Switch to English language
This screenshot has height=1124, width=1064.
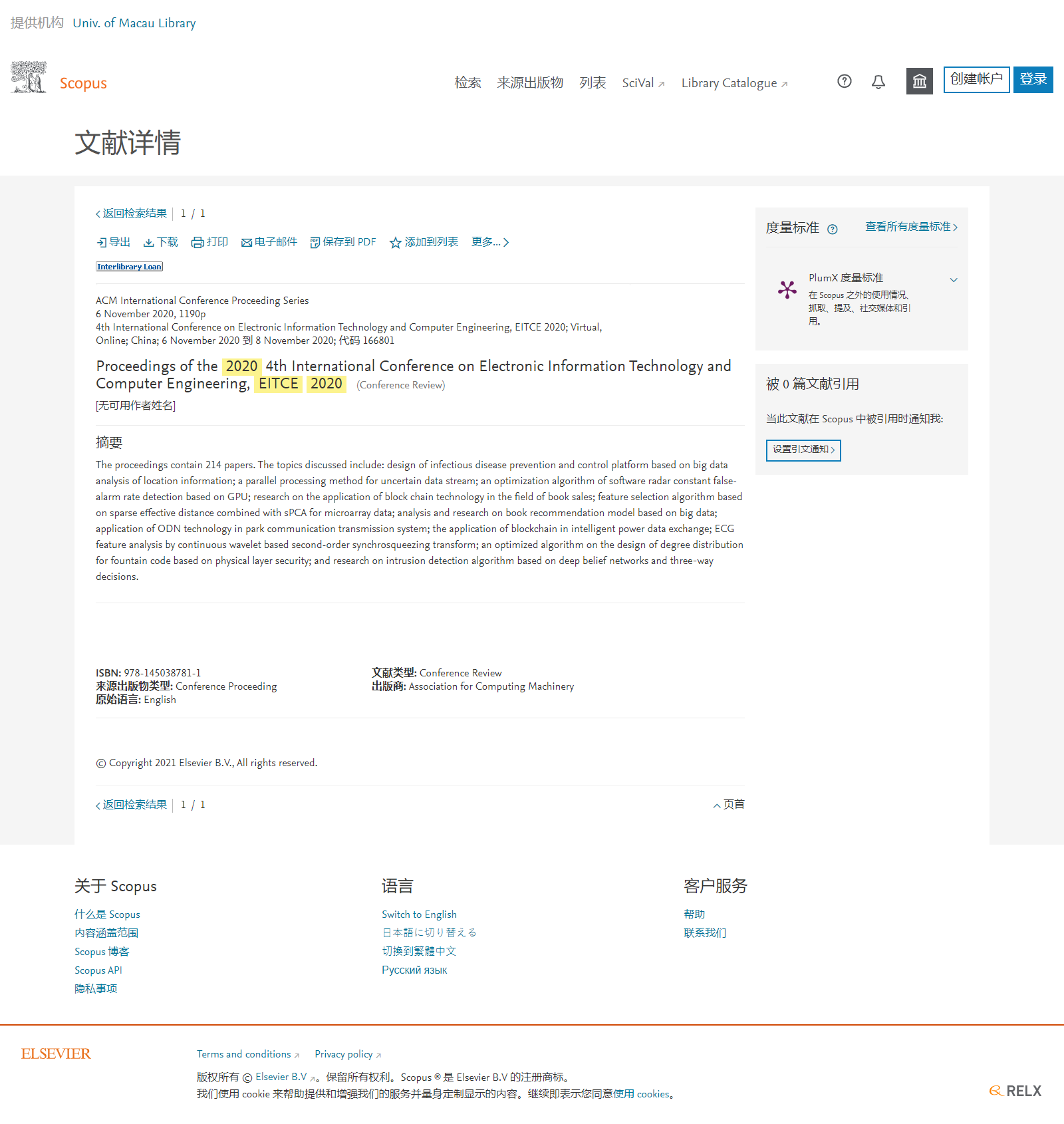(419, 914)
